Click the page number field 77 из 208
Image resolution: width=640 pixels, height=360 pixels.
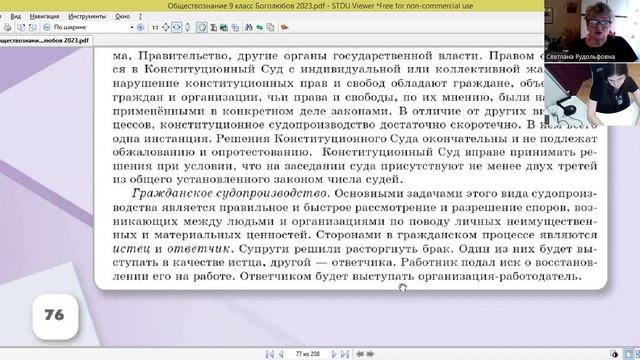[307, 354]
